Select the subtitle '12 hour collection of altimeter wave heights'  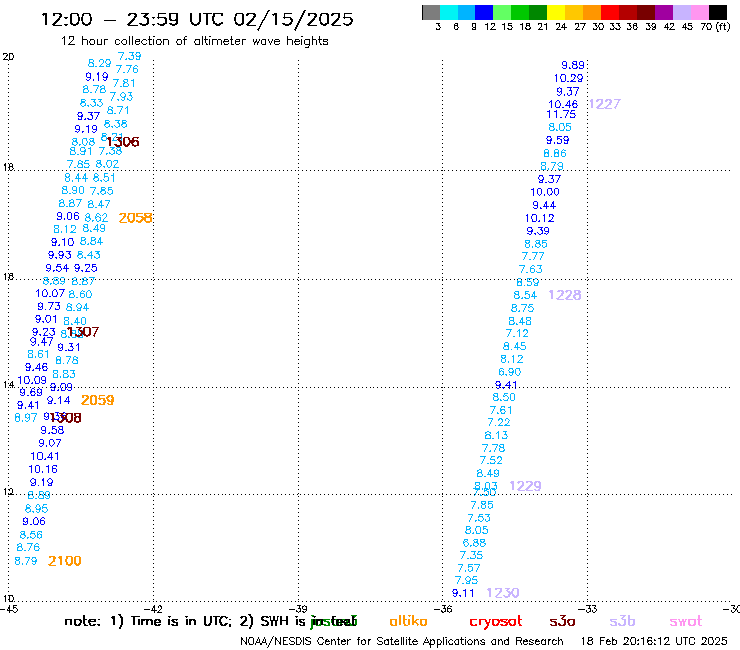click(x=194, y=41)
